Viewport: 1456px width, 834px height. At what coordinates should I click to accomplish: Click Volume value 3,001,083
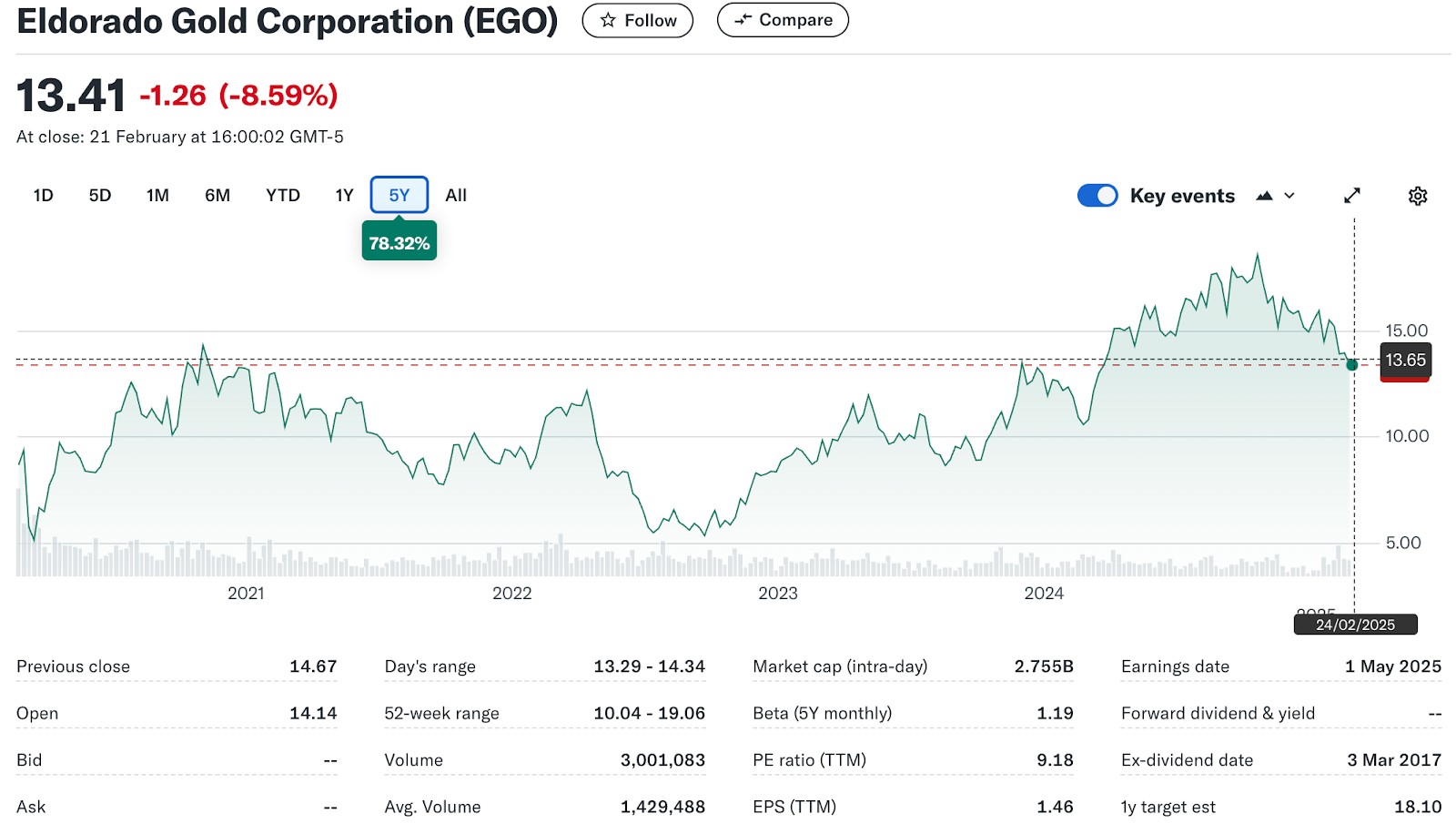click(662, 760)
